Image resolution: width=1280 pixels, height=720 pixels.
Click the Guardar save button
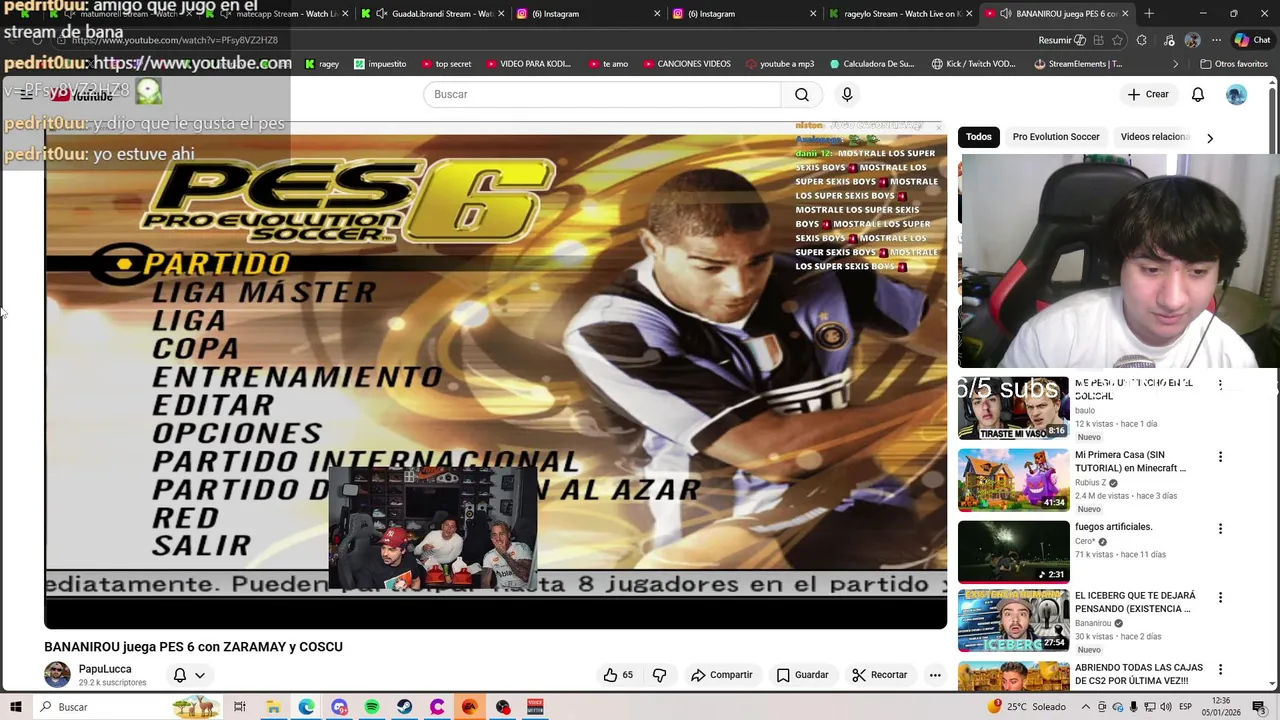point(802,675)
